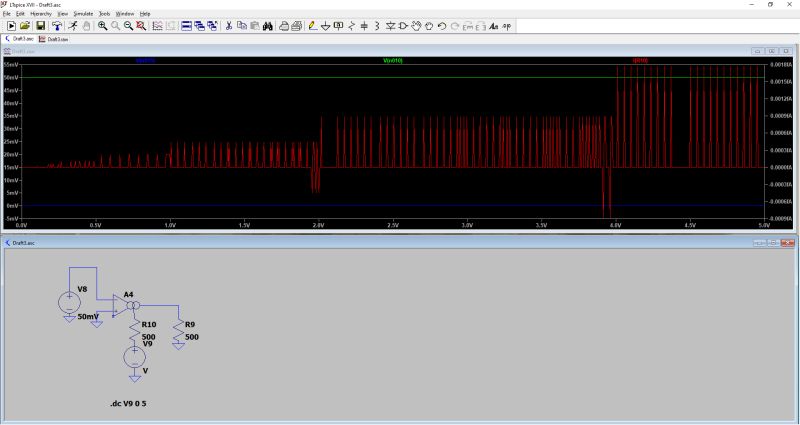Open the Hierarchy menu
The height and width of the screenshot is (425, 800).
[x=41, y=14]
